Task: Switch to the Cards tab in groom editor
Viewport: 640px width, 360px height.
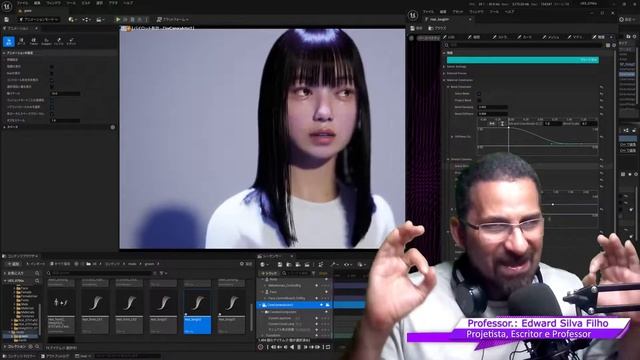Action: (x=525, y=37)
